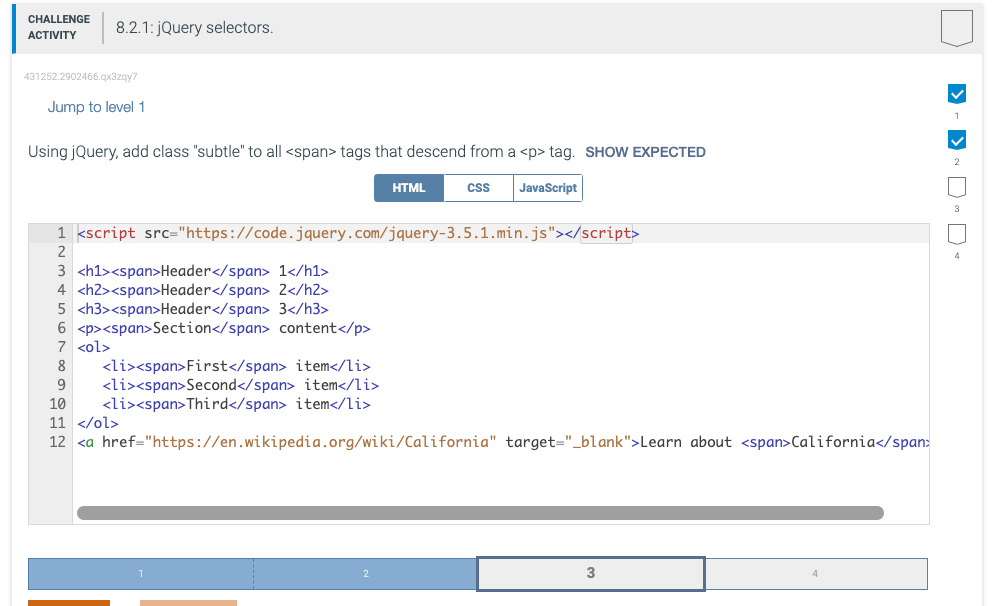
Task: Select highlighted progress segment 3
Action: pyautogui.click(x=590, y=573)
